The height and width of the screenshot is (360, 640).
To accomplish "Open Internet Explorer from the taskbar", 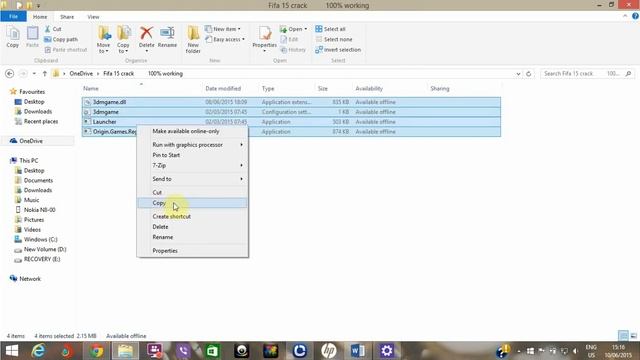I will (38, 351).
